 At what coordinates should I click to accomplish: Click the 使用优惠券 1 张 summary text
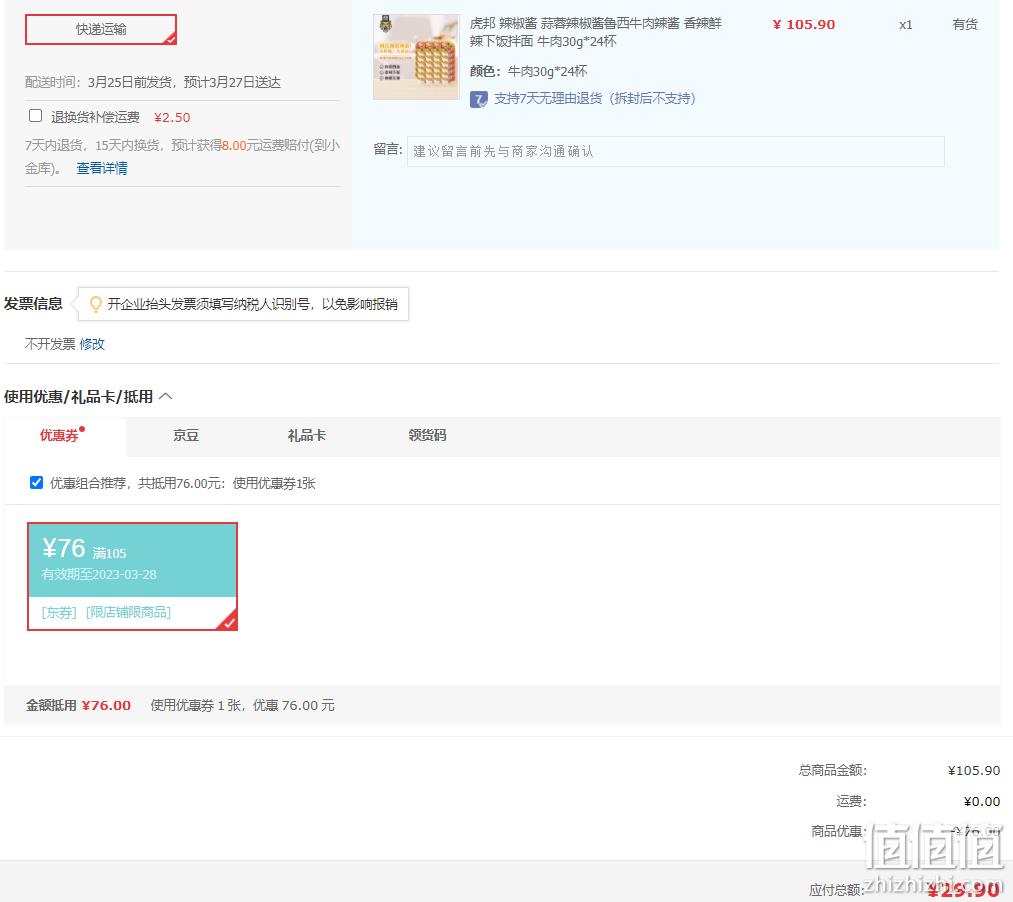242,706
